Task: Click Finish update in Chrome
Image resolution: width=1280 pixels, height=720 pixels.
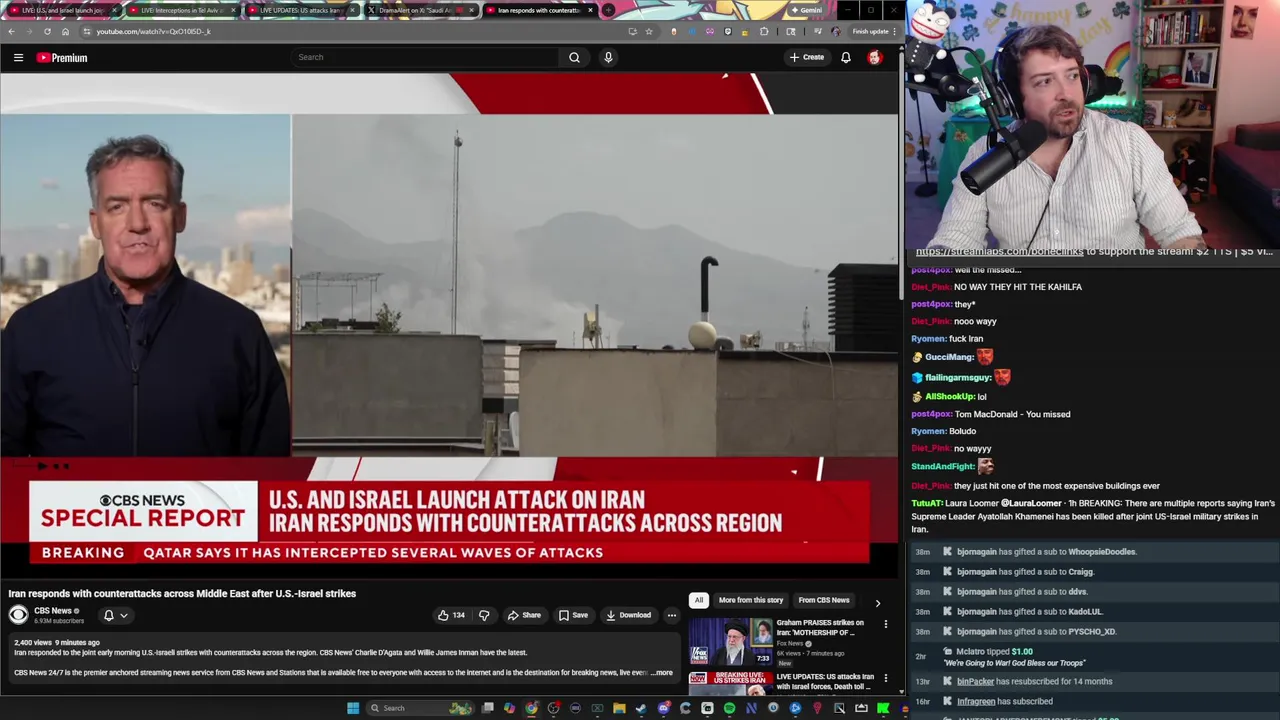Action: click(873, 31)
